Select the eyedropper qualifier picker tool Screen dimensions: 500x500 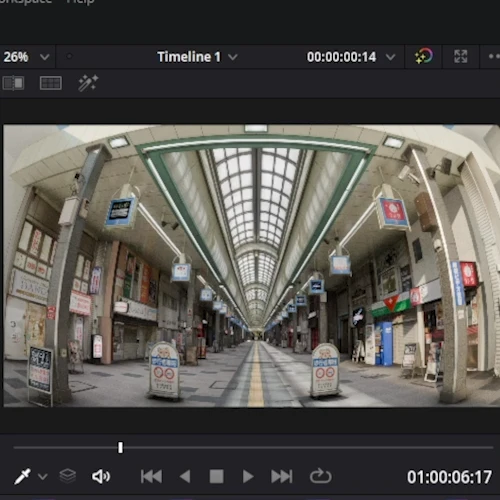tap(22, 476)
